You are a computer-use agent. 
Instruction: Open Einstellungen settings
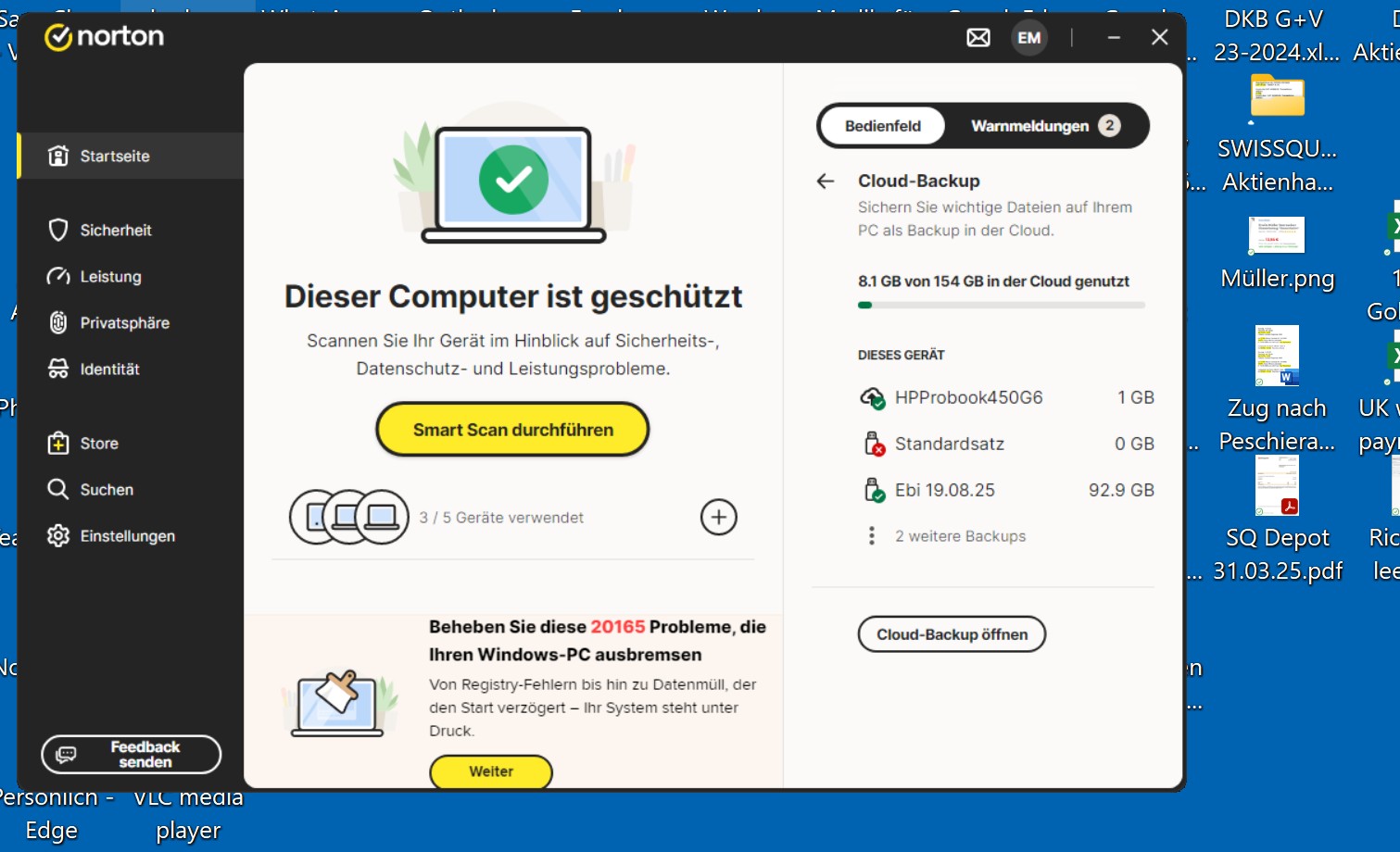point(127,535)
